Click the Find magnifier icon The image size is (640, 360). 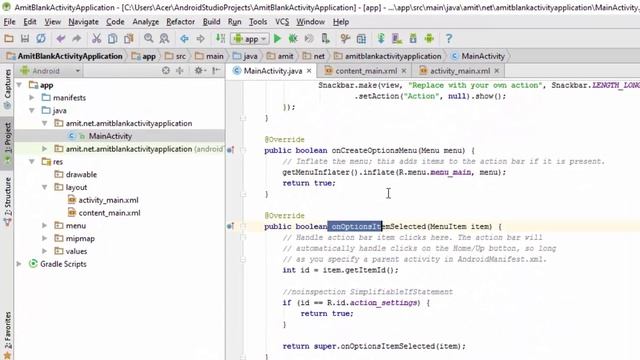click(149, 39)
